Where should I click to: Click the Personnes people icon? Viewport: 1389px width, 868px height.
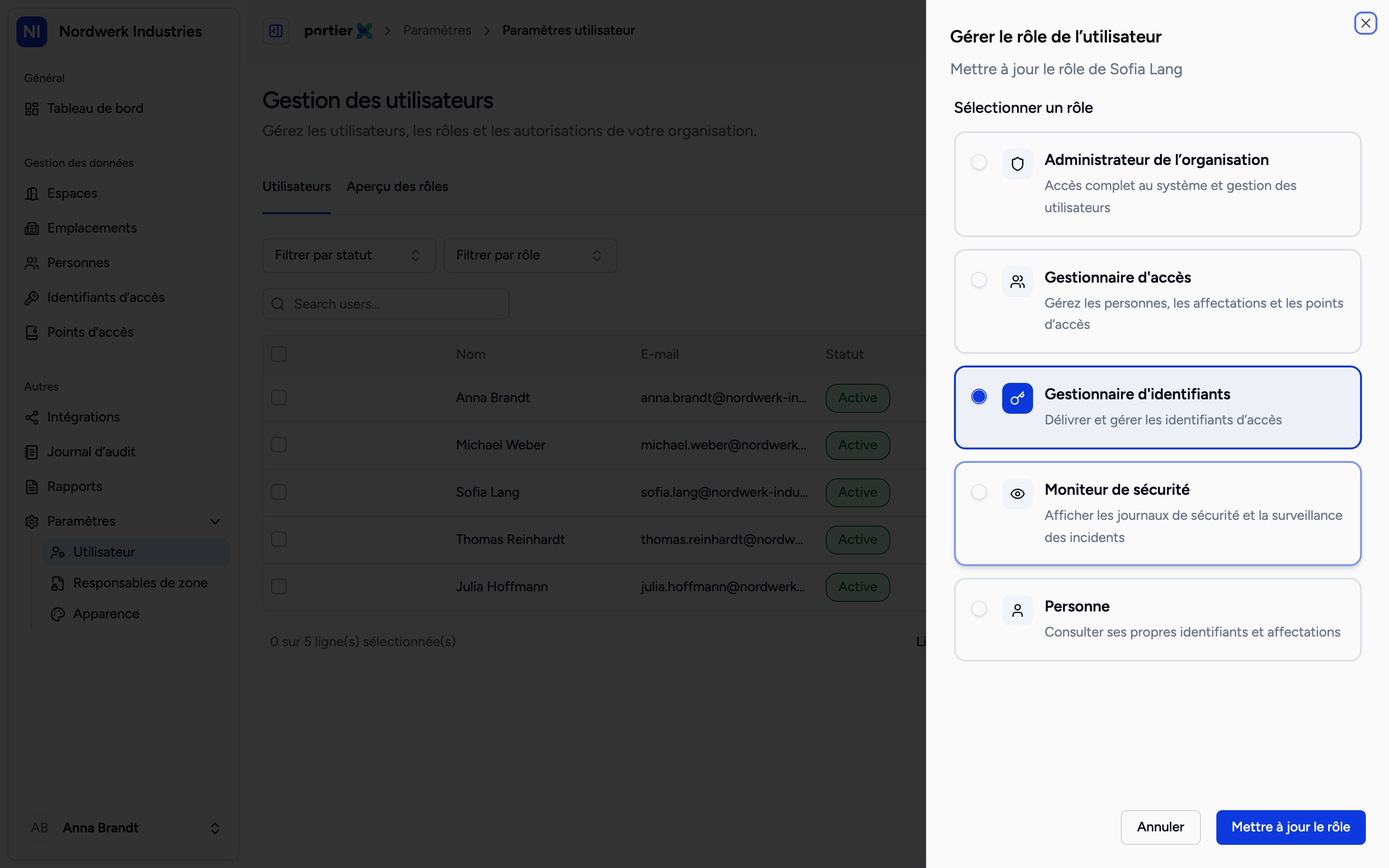[x=31, y=263]
